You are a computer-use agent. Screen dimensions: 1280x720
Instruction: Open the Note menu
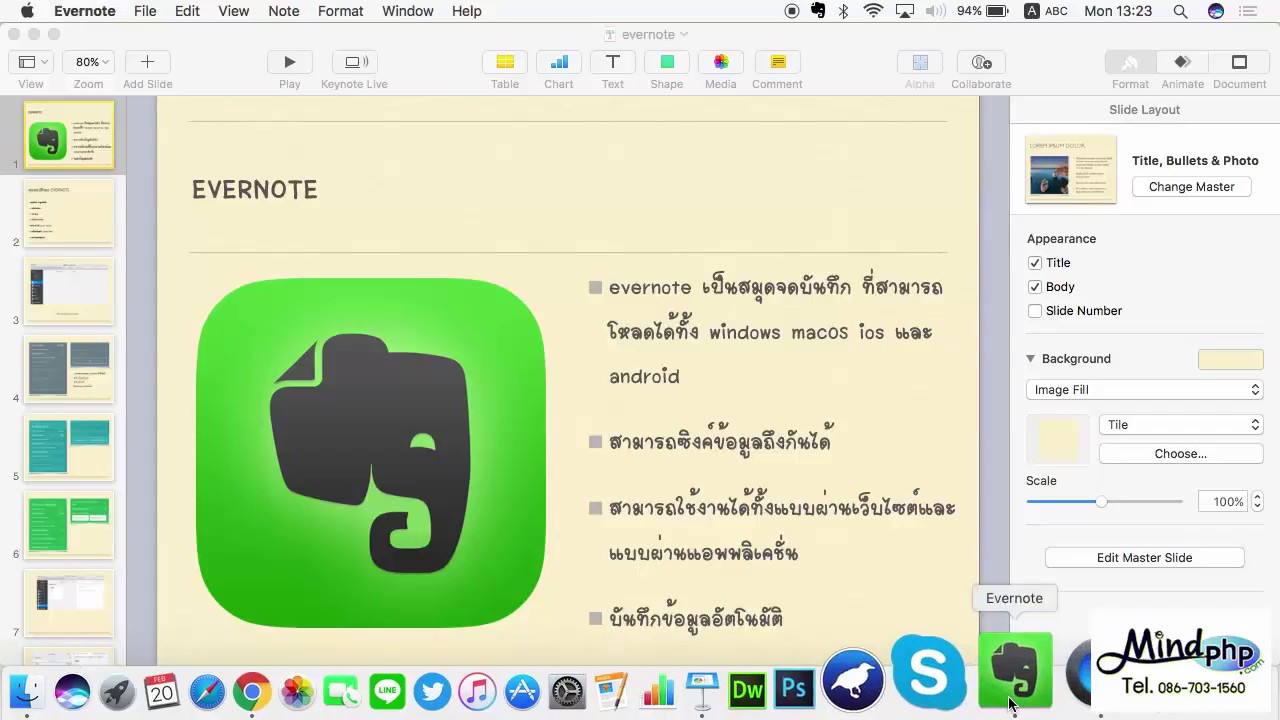coord(283,11)
